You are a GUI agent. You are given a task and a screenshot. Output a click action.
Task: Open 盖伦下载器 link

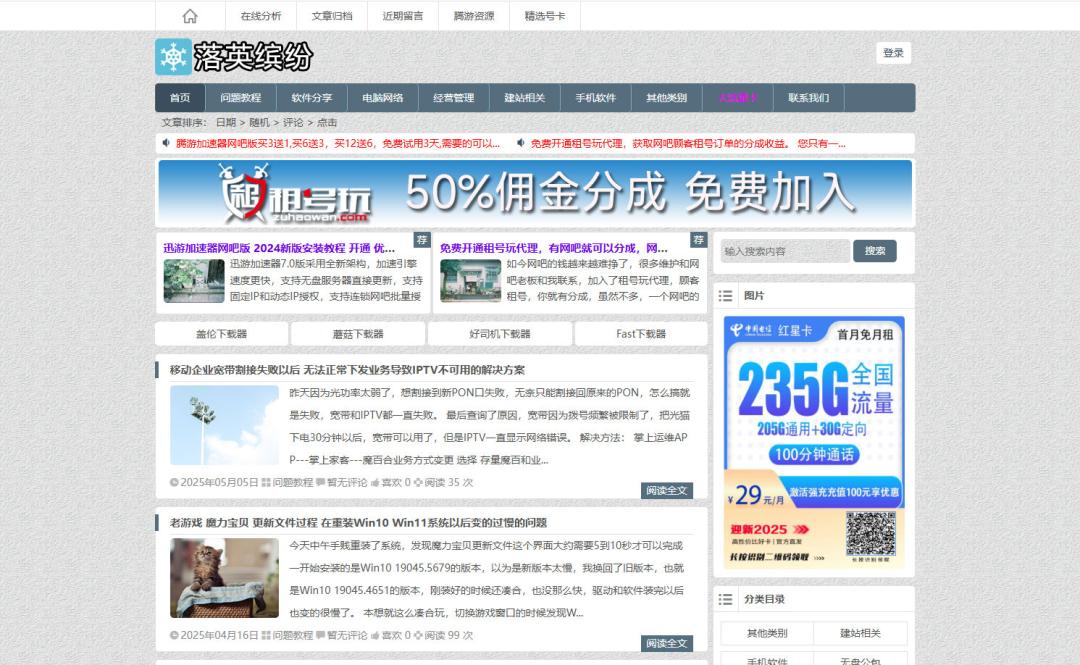222,334
